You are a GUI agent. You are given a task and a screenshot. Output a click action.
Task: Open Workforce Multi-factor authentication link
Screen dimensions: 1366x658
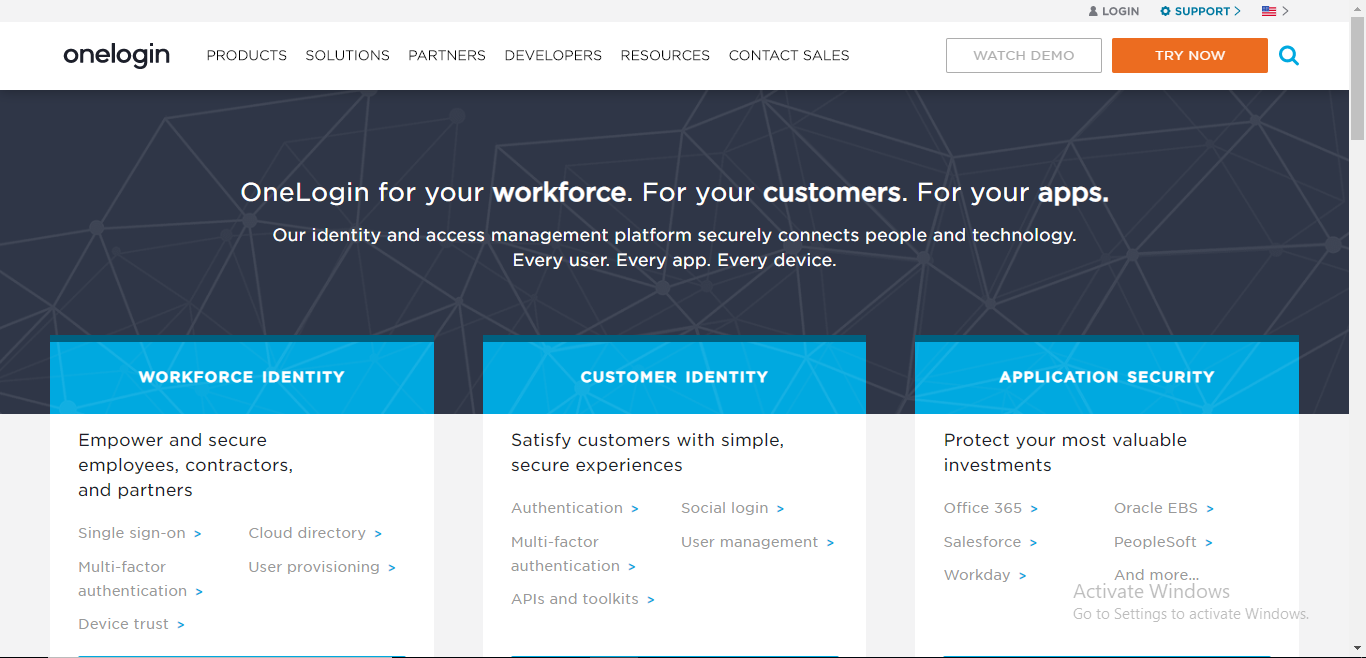coord(141,579)
